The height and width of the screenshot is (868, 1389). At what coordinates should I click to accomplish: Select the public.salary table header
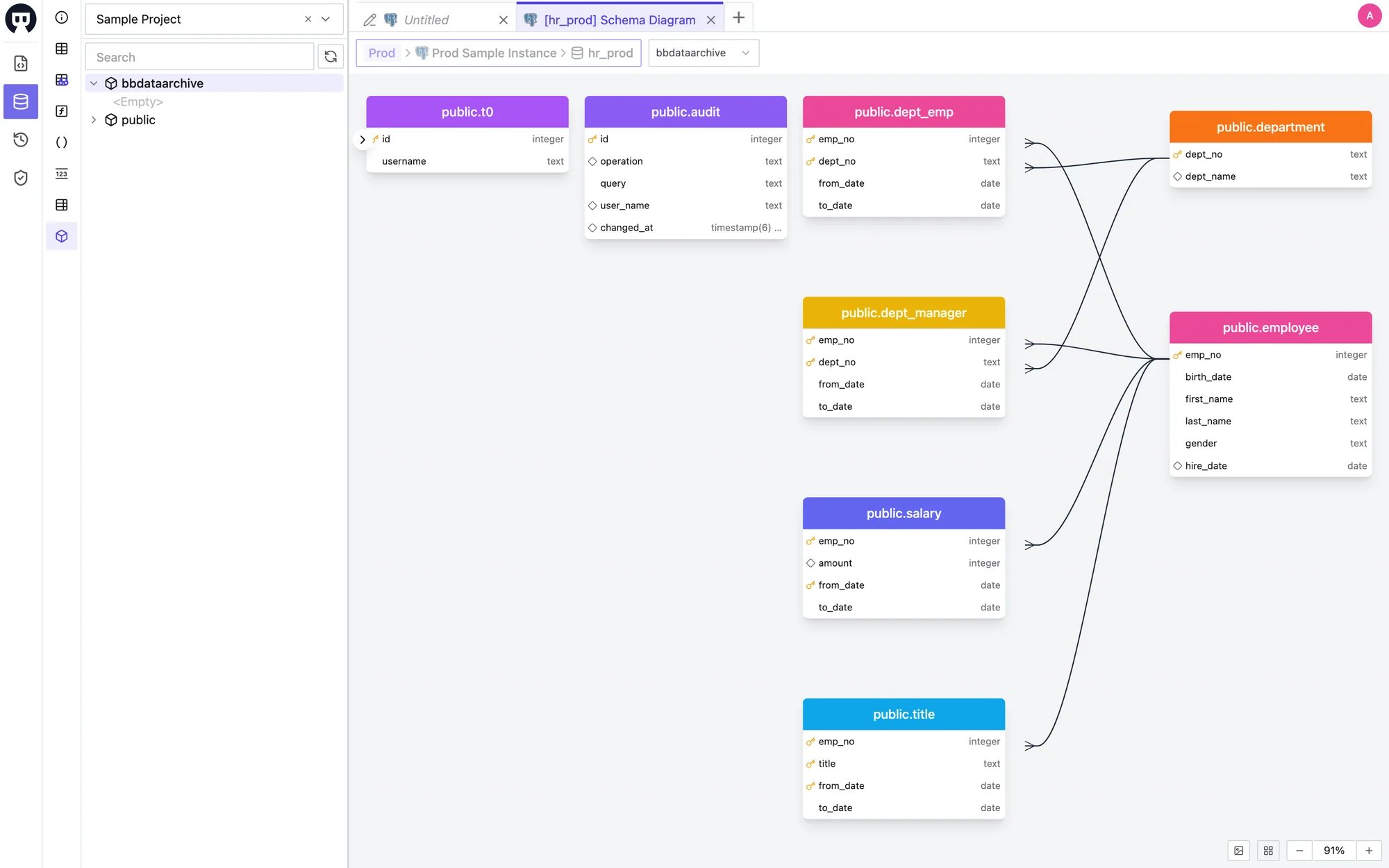[x=904, y=513]
